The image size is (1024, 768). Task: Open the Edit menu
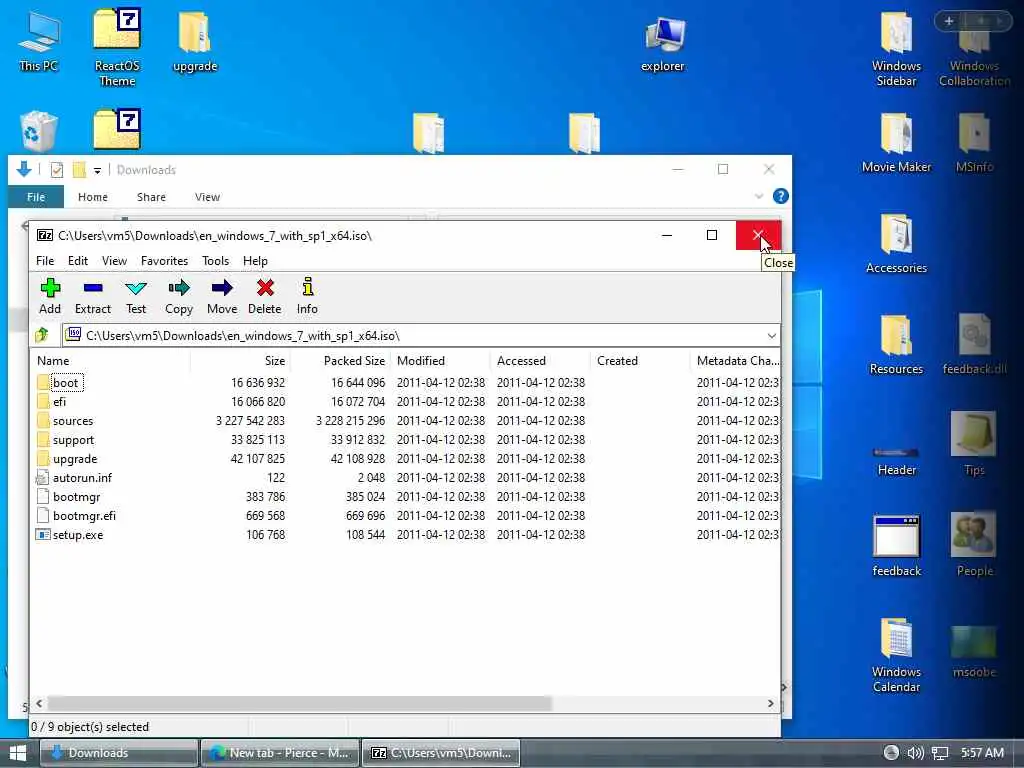78,261
